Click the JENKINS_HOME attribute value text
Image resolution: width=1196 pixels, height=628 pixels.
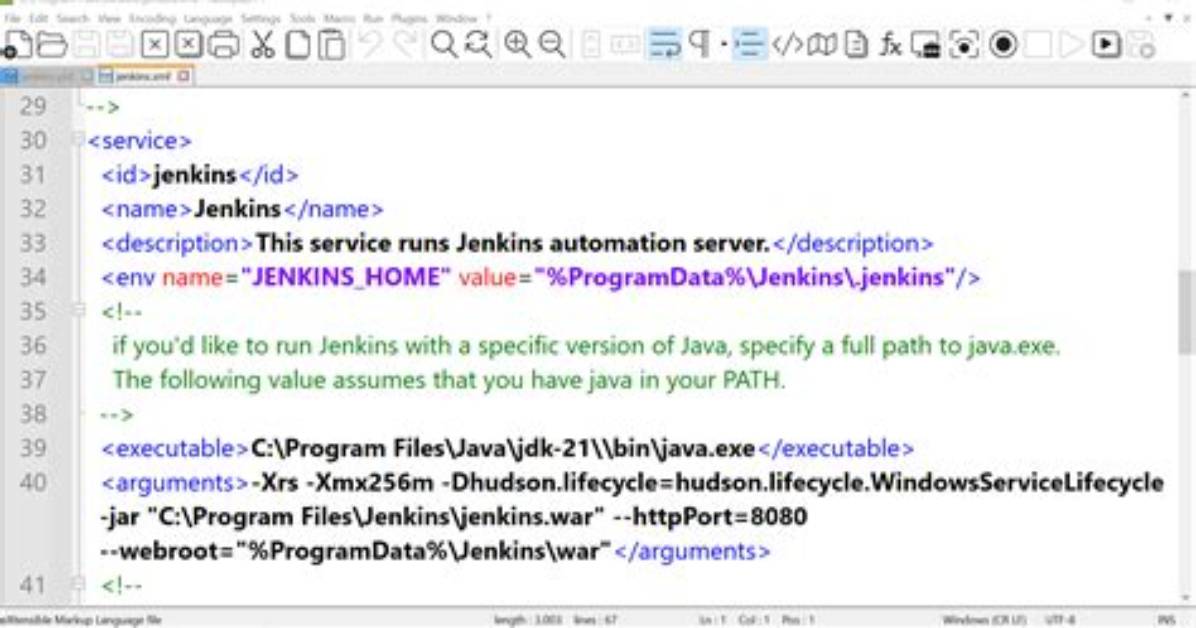346,277
